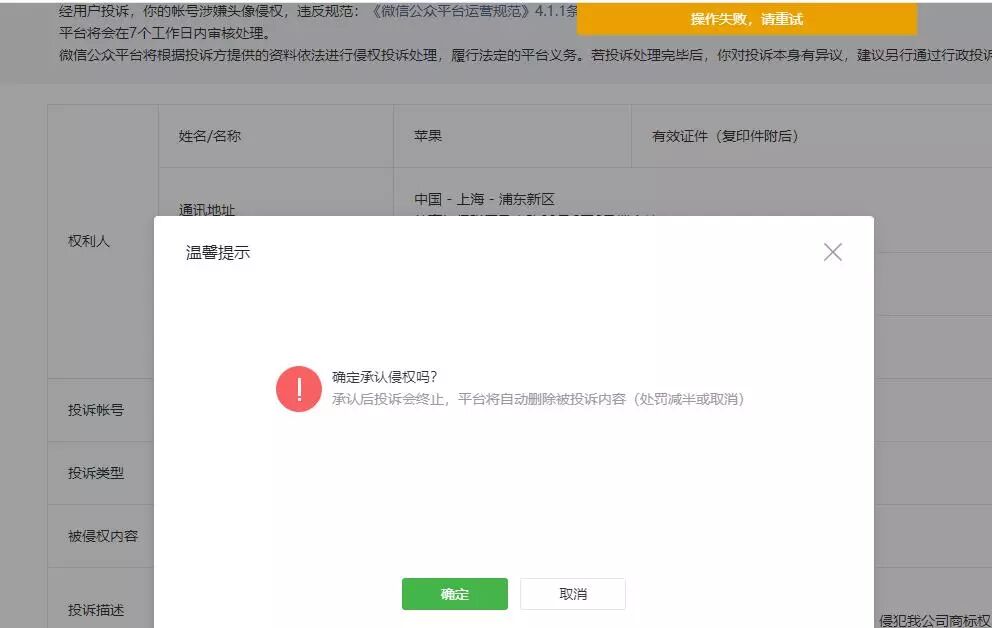Click the orange 操作失败，请重试 notification banner

pos(747,19)
